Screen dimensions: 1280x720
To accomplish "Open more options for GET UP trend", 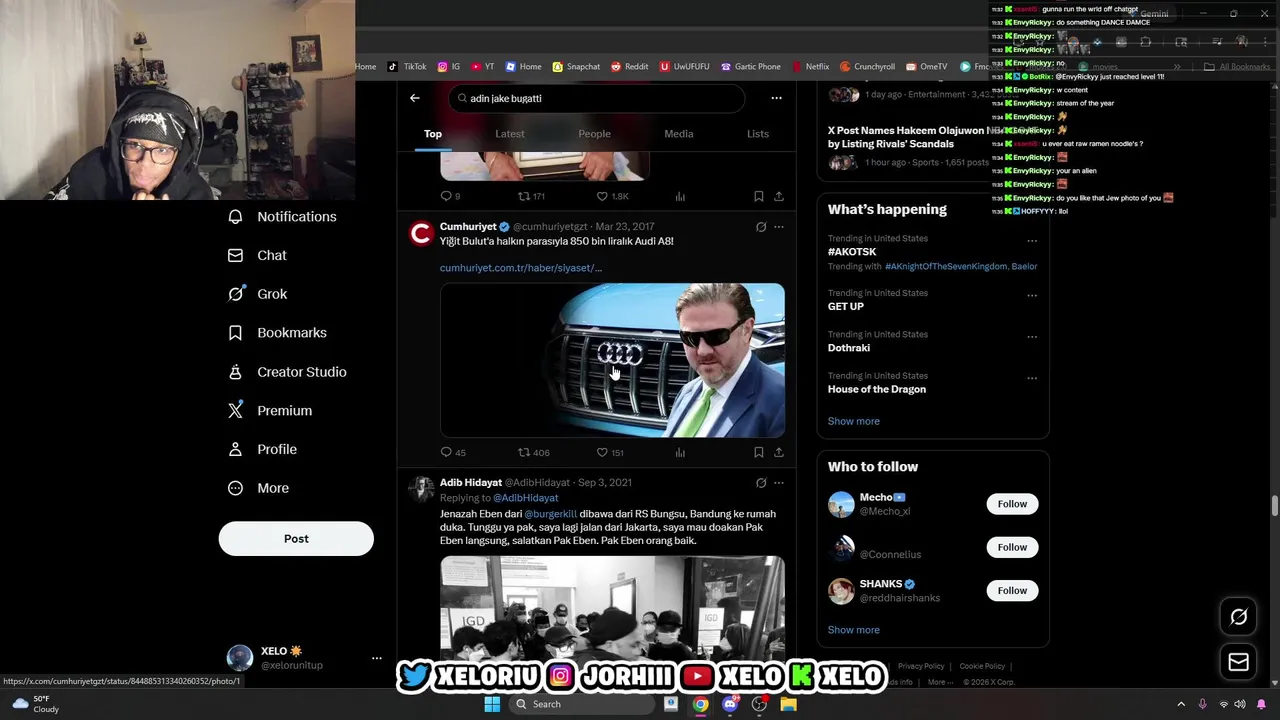I will (x=1032, y=296).
